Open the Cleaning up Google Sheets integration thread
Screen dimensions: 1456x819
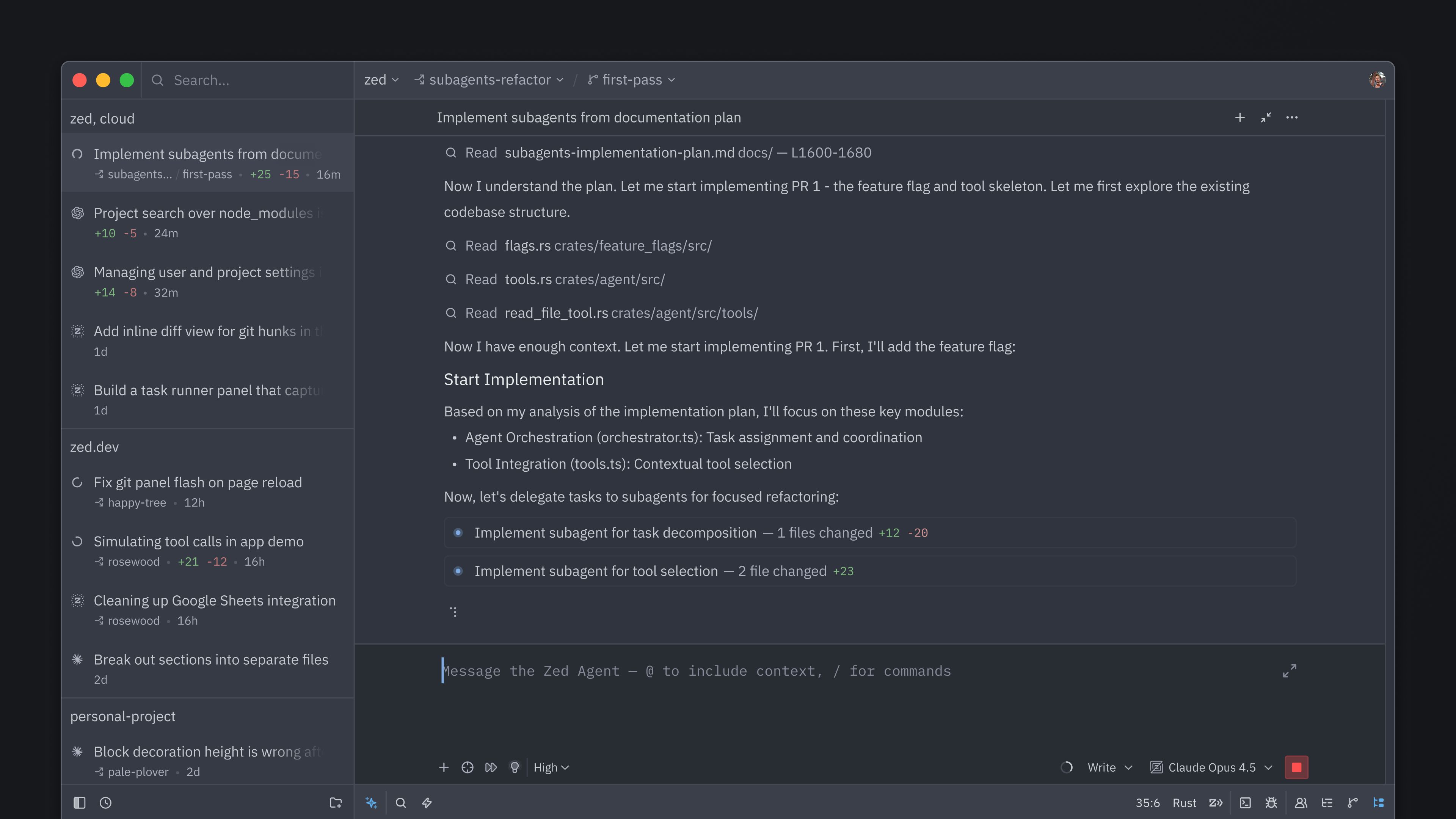(x=207, y=610)
